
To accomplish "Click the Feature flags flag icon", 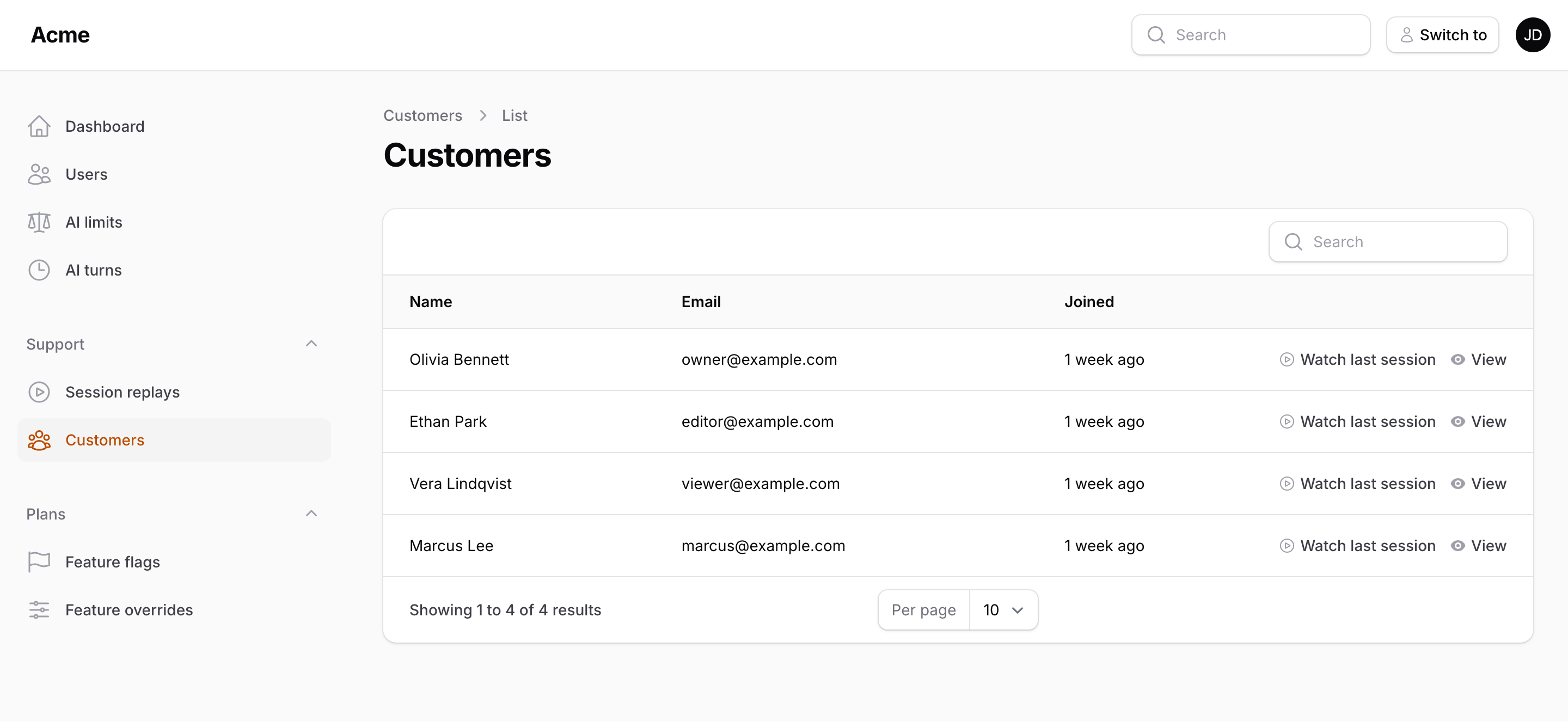I will (39, 561).
